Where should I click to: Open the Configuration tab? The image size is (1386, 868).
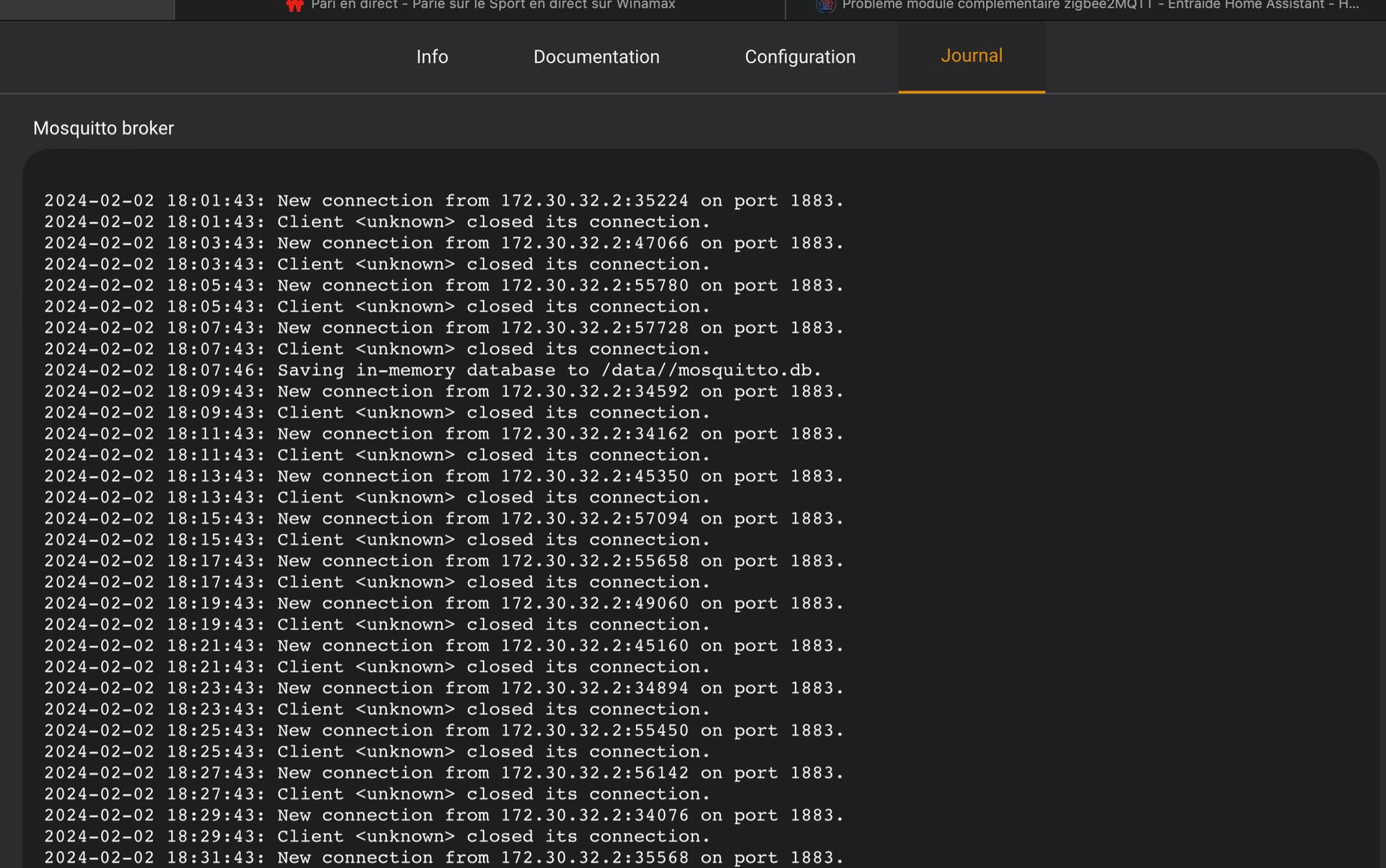tap(799, 56)
